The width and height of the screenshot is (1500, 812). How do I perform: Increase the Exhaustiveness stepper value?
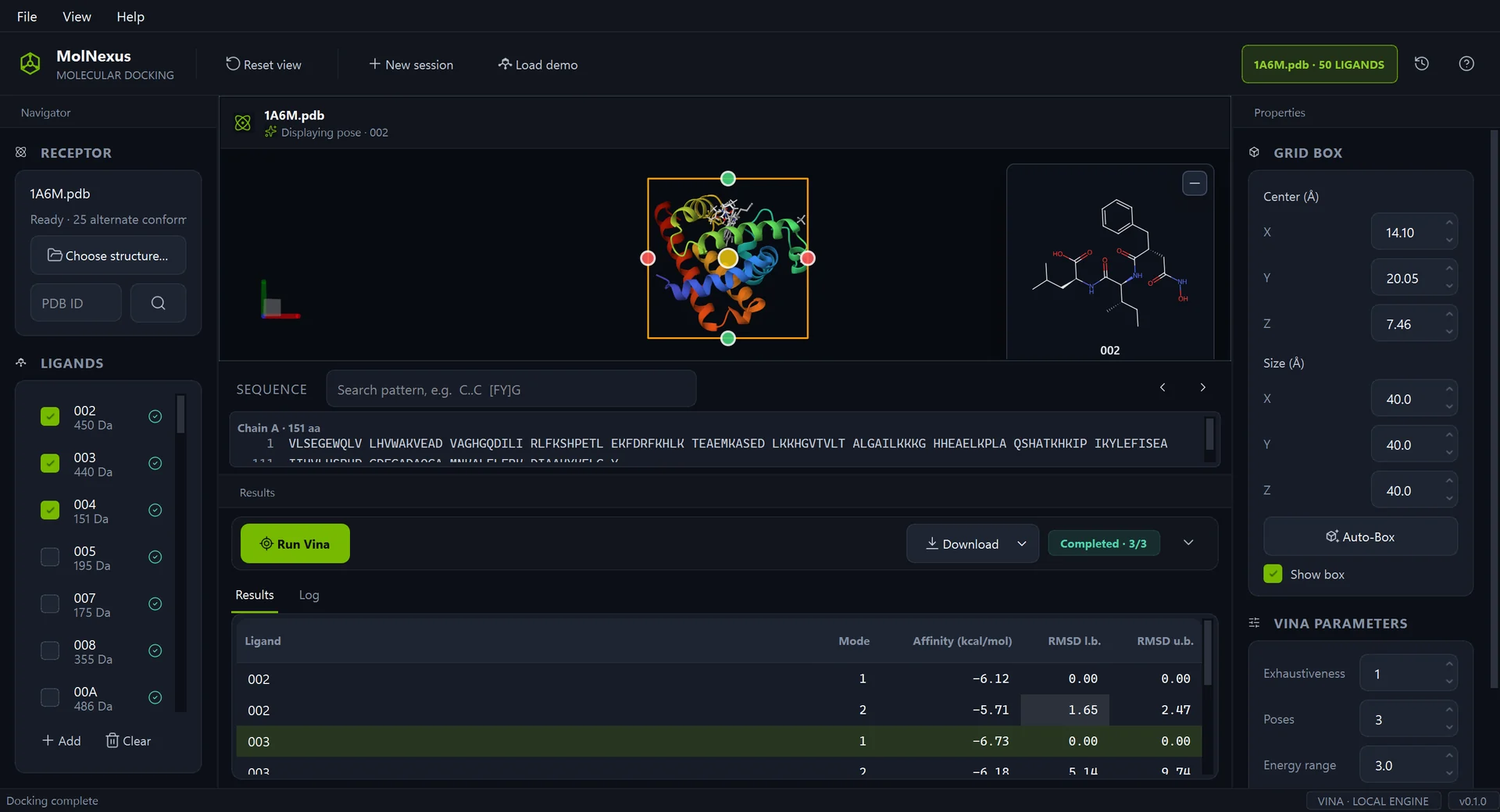(x=1449, y=664)
